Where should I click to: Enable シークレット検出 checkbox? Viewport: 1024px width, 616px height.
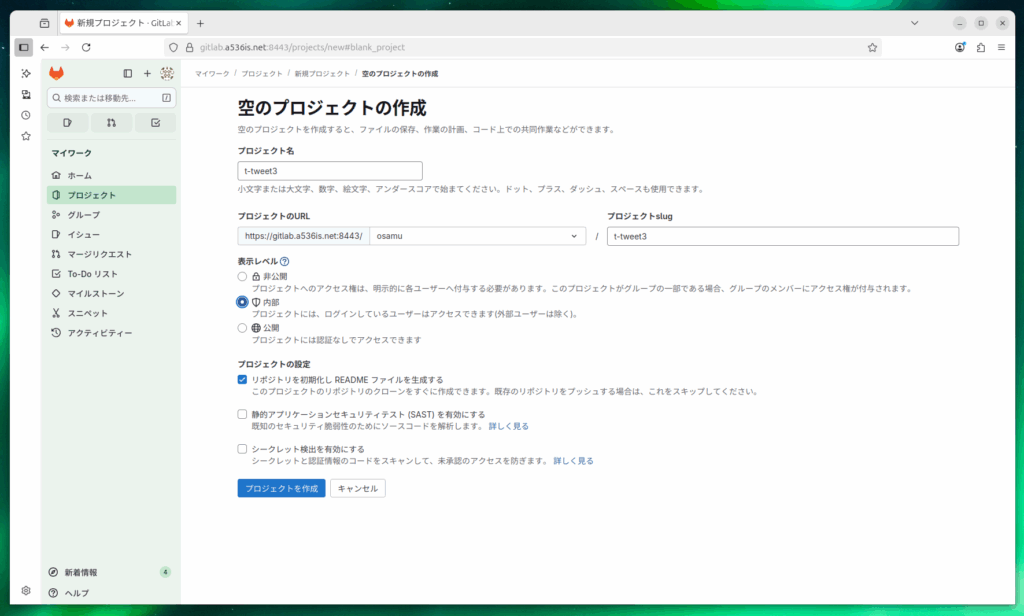click(242, 449)
